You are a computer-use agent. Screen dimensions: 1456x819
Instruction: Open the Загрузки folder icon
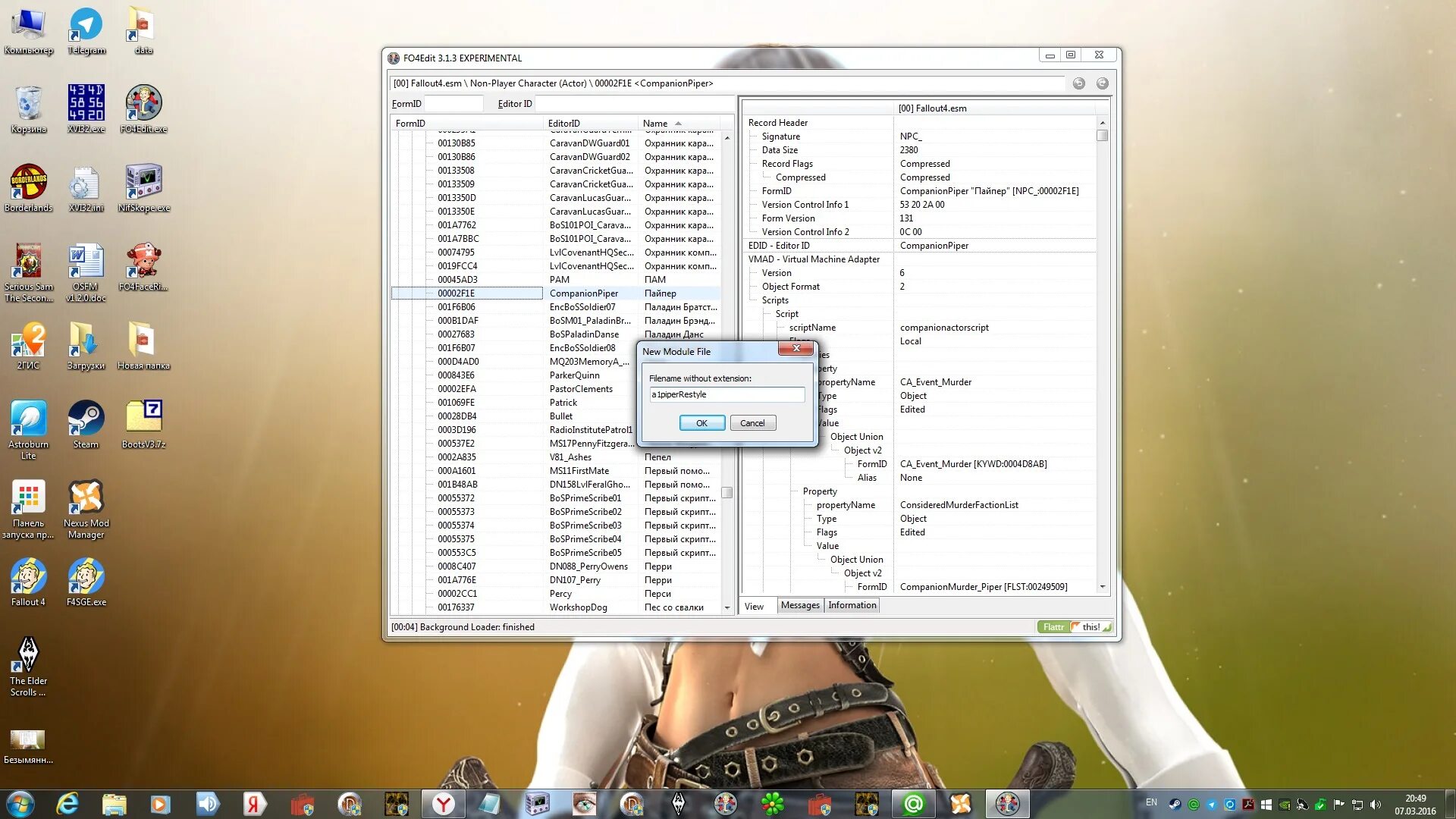click(x=86, y=347)
